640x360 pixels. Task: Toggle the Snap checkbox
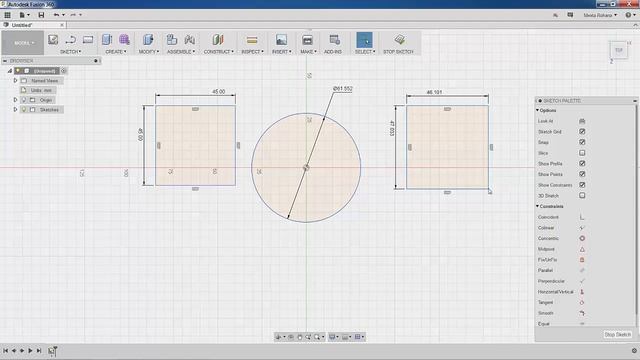[x=582, y=142]
